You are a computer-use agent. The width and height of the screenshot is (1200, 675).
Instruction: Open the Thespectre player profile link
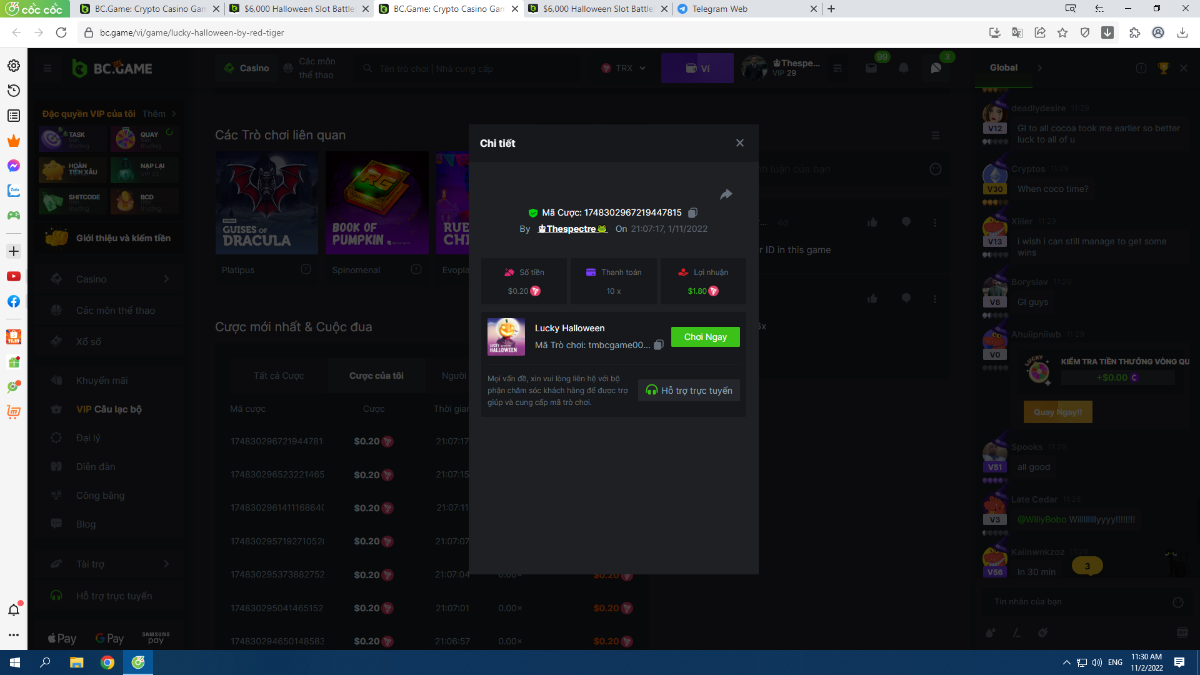[x=572, y=229]
